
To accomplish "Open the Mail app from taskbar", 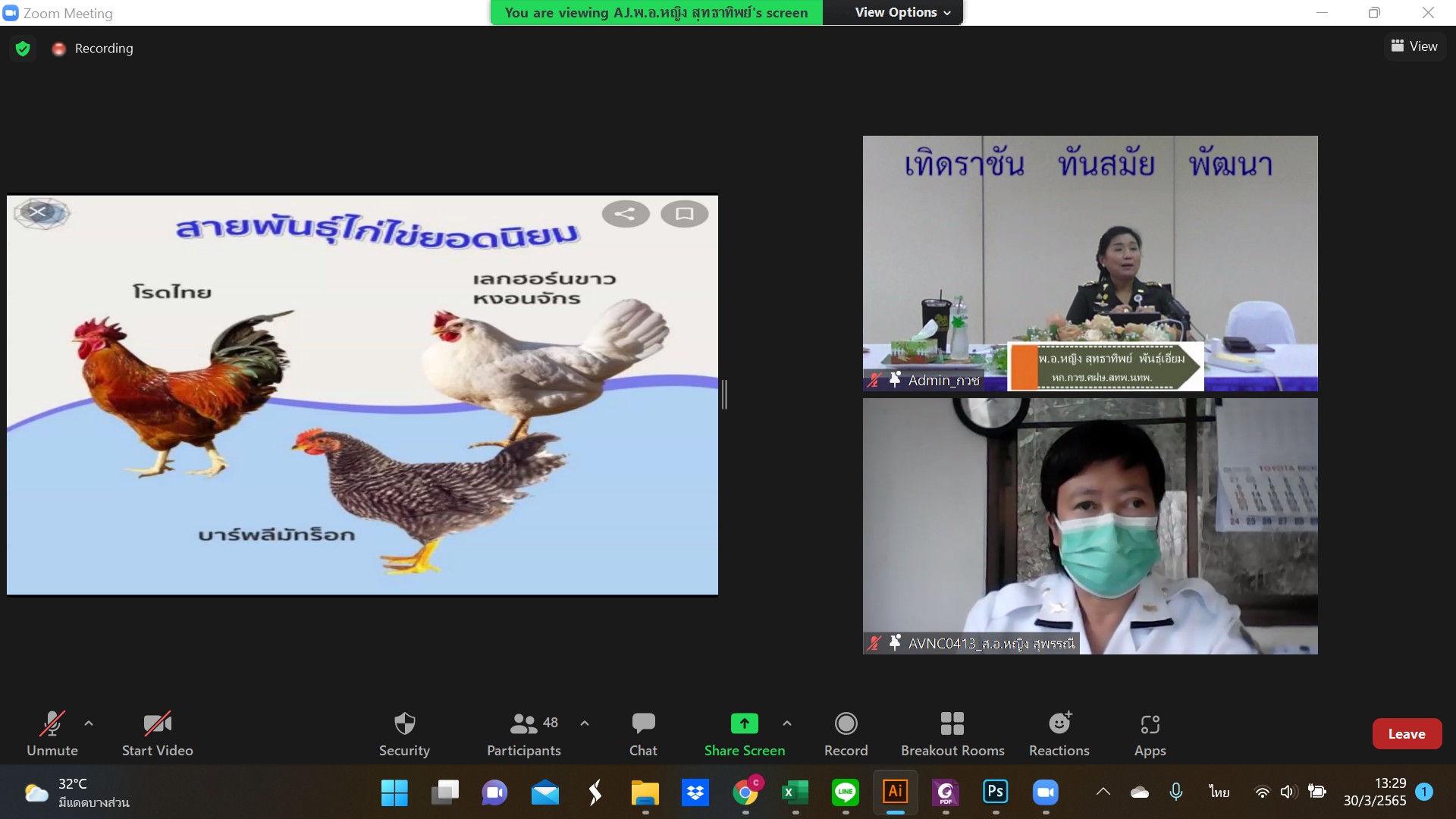I will pos(544,792).
